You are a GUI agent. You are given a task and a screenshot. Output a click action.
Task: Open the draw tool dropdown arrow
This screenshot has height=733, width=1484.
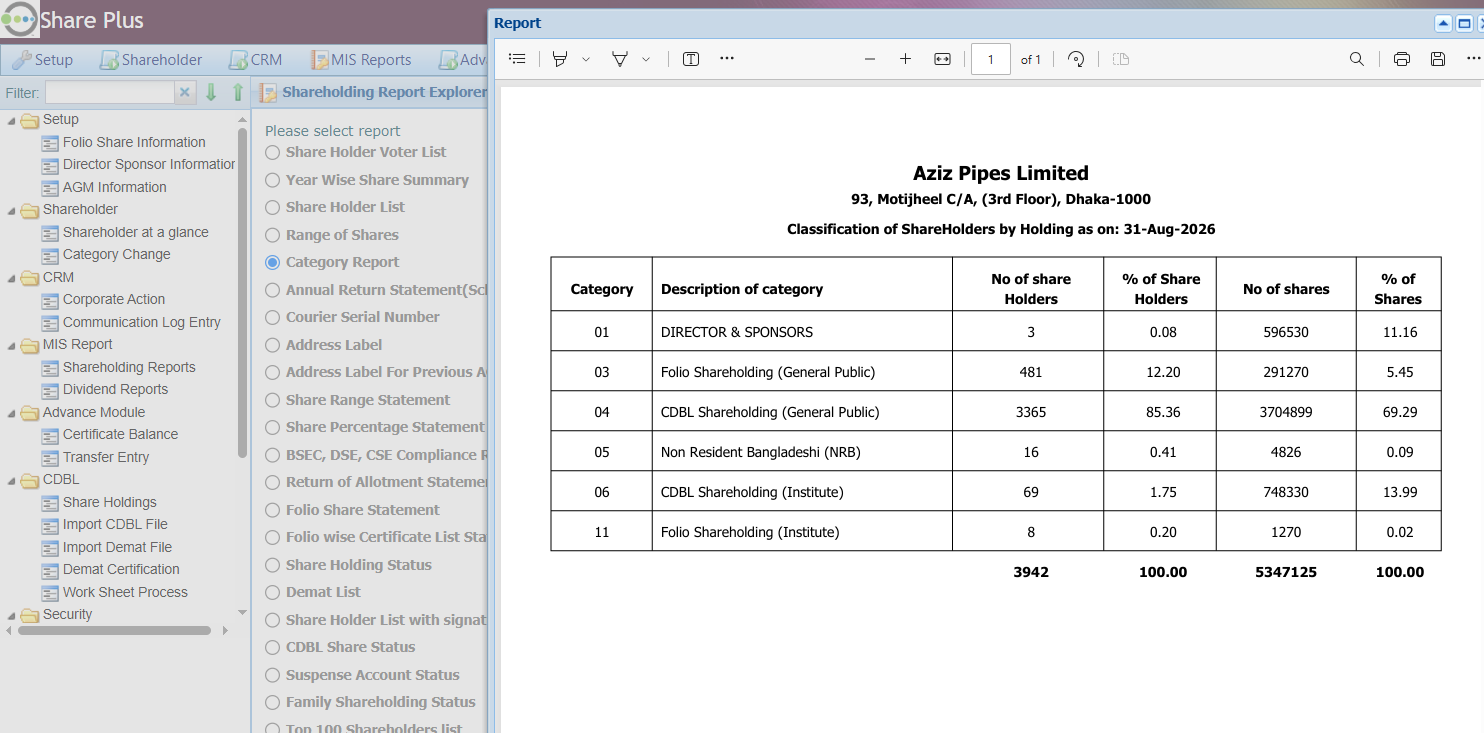[646, 59]
